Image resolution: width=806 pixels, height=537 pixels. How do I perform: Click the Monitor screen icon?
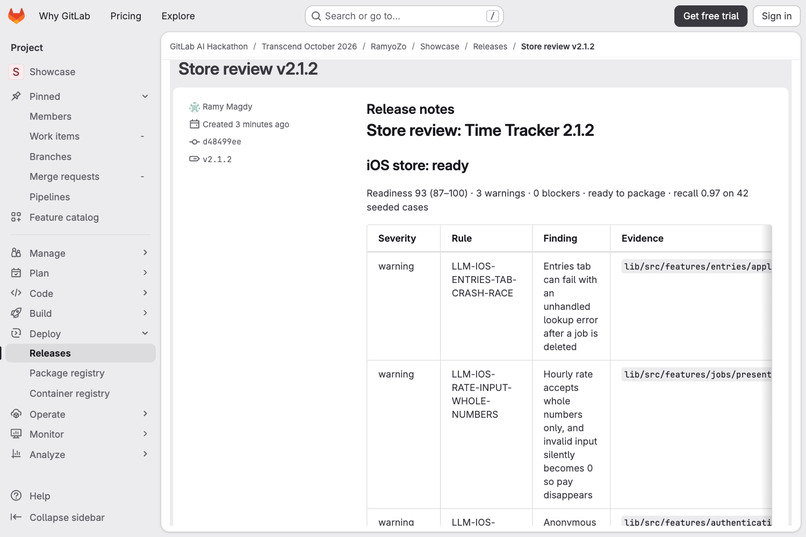click(x=16, y=434)
